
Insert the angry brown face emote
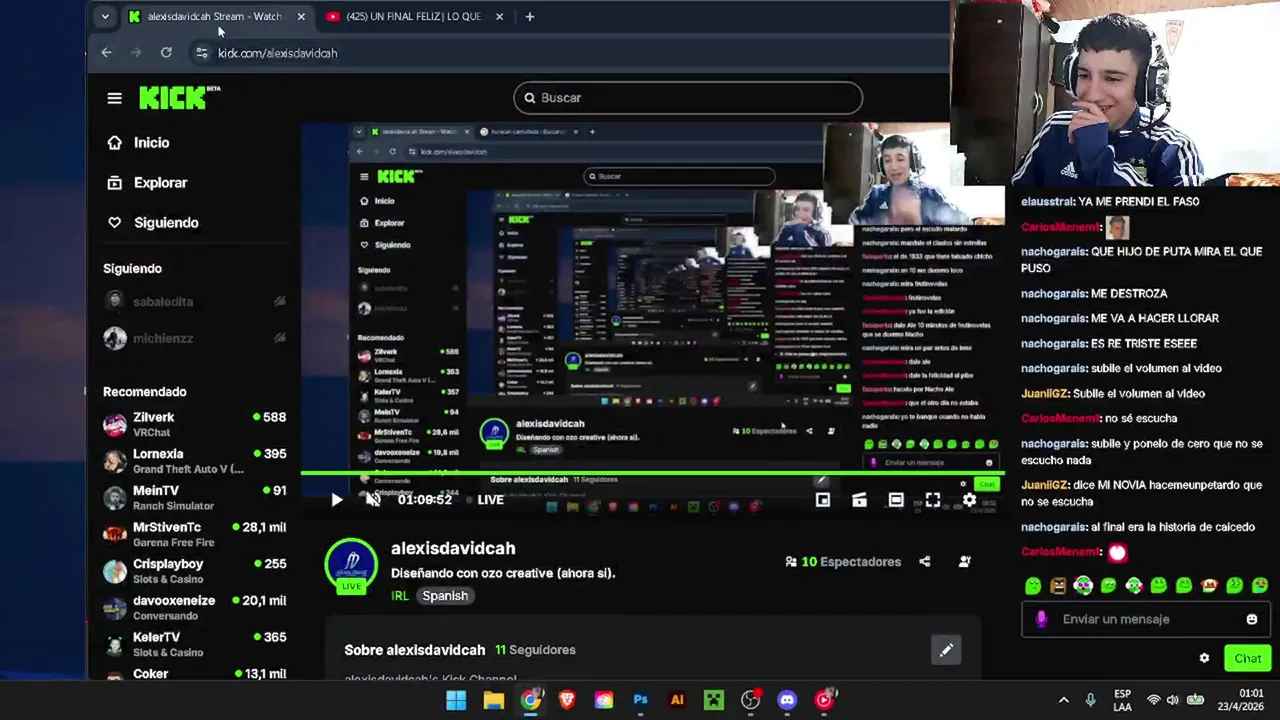point(1058,586)
